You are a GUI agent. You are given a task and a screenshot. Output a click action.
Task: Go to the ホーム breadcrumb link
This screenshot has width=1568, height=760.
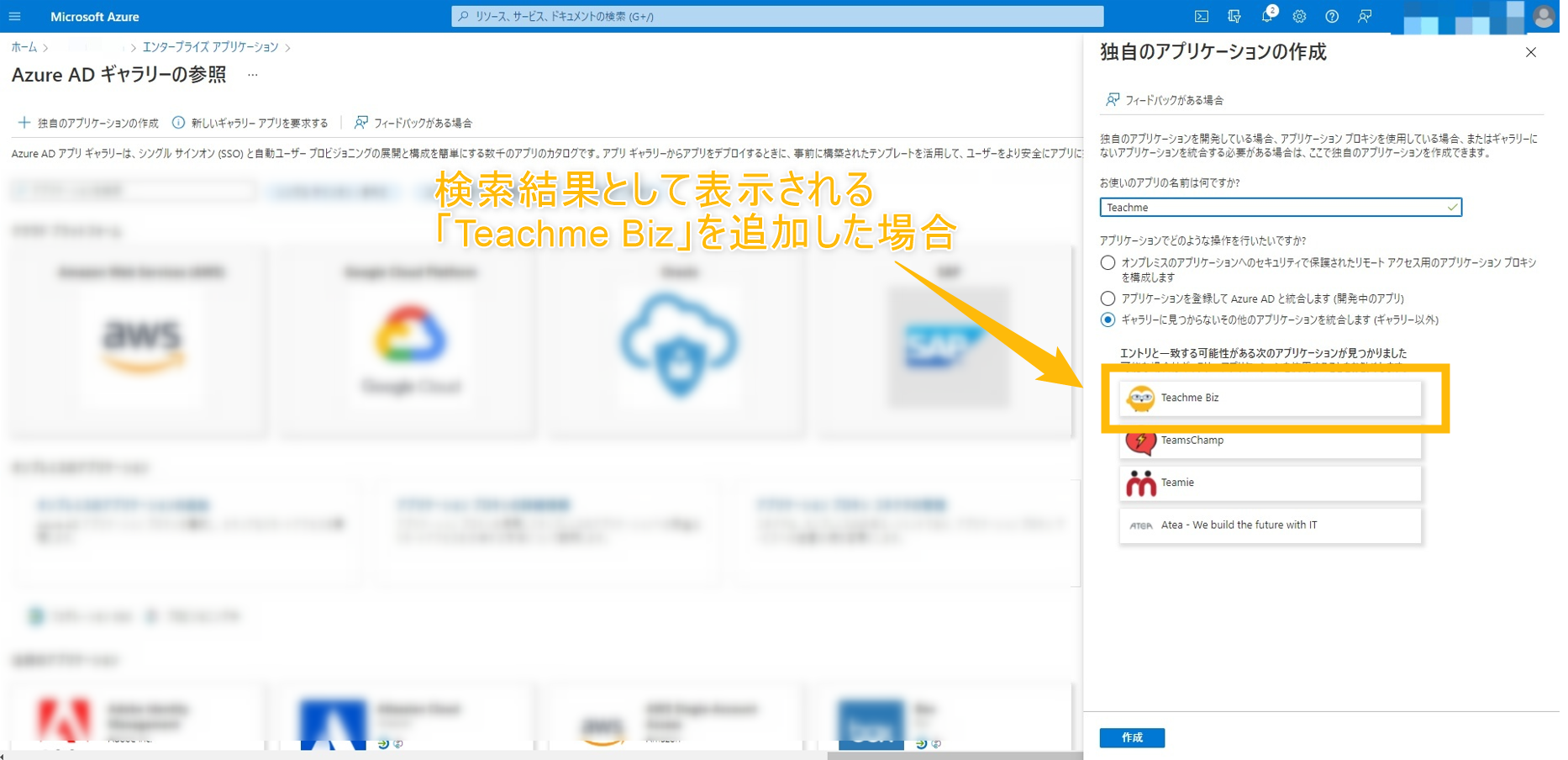[24, 47]
